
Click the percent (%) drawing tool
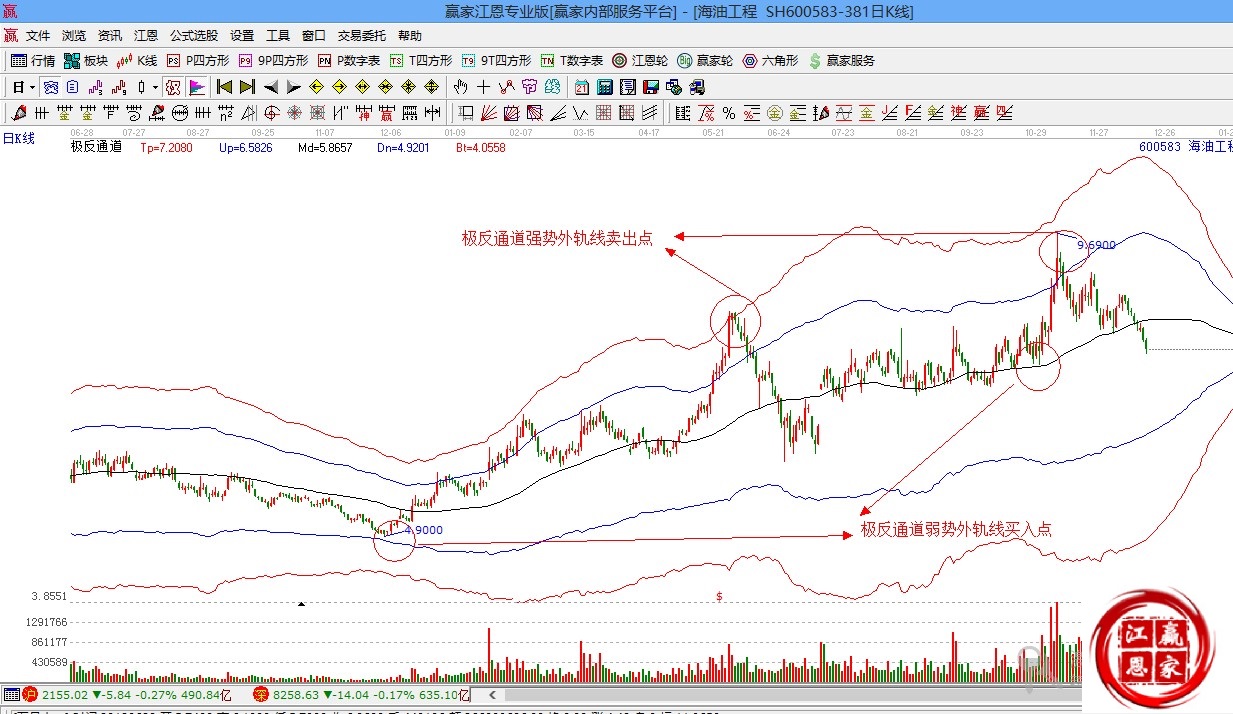(729, 113)
